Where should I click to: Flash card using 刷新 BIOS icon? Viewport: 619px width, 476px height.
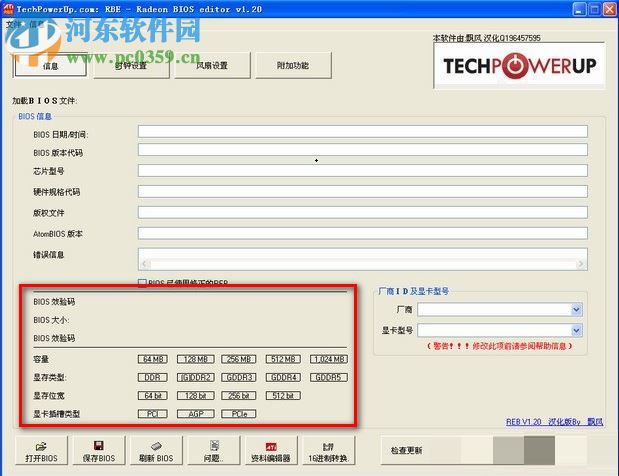point(156,451)
